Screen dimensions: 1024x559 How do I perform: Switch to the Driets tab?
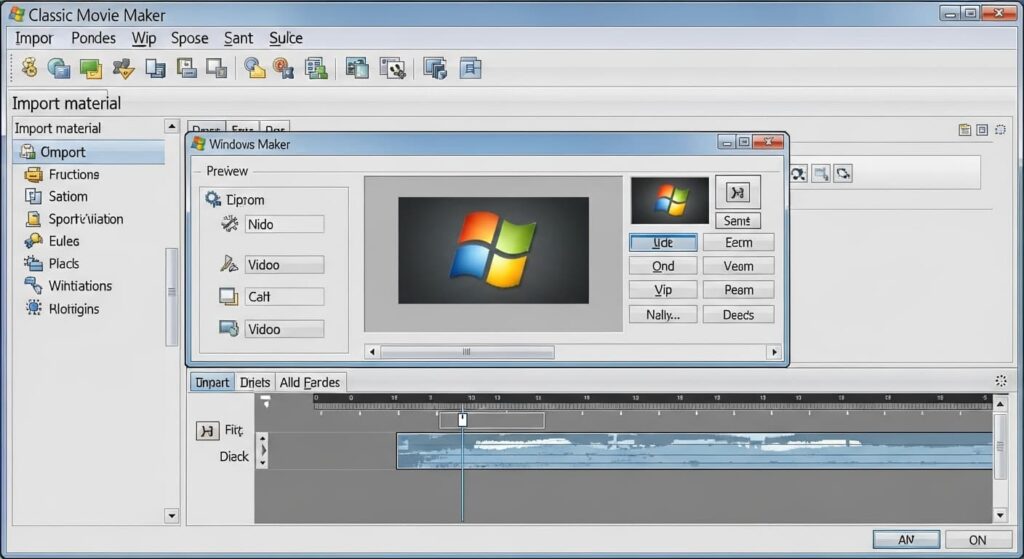point(255,382)
